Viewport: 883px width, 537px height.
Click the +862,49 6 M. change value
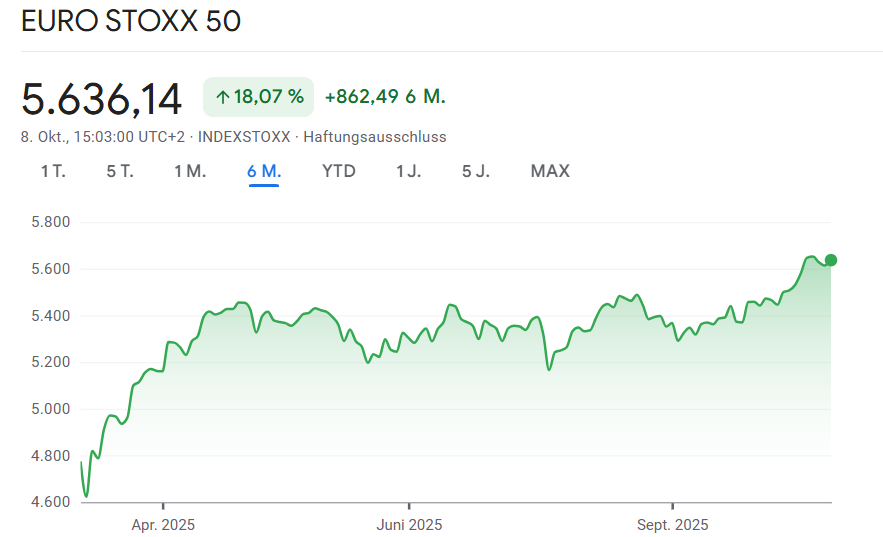tap(385, 97)
